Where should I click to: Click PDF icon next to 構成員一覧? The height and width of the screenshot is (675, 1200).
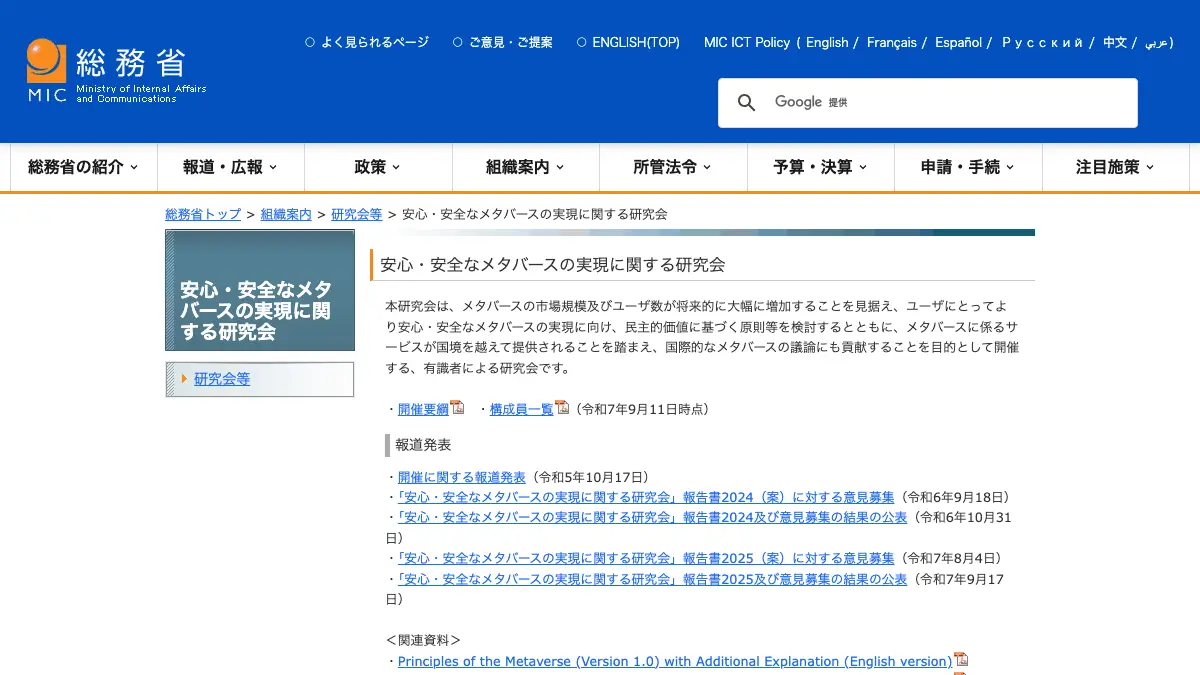tap(562, 408)
